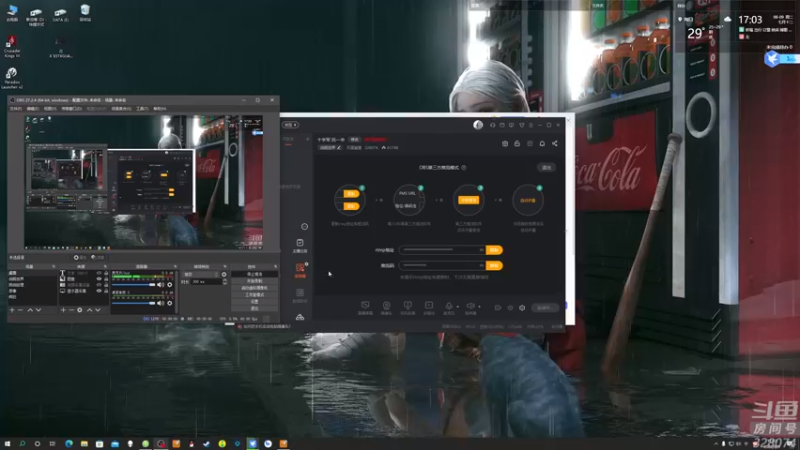The height and width of the screenshot is (450, 800).
Task: Open the View menu in OBS
Action: tap(50, 108)
